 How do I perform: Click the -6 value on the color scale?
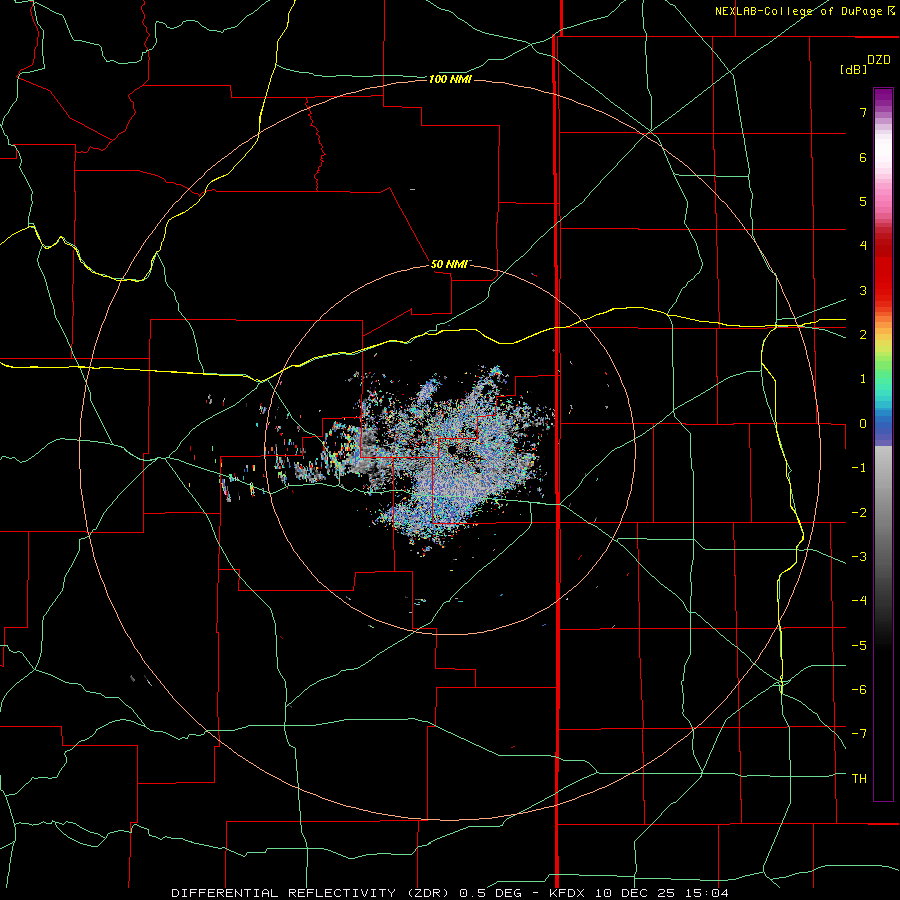click(x=859, y=690)
